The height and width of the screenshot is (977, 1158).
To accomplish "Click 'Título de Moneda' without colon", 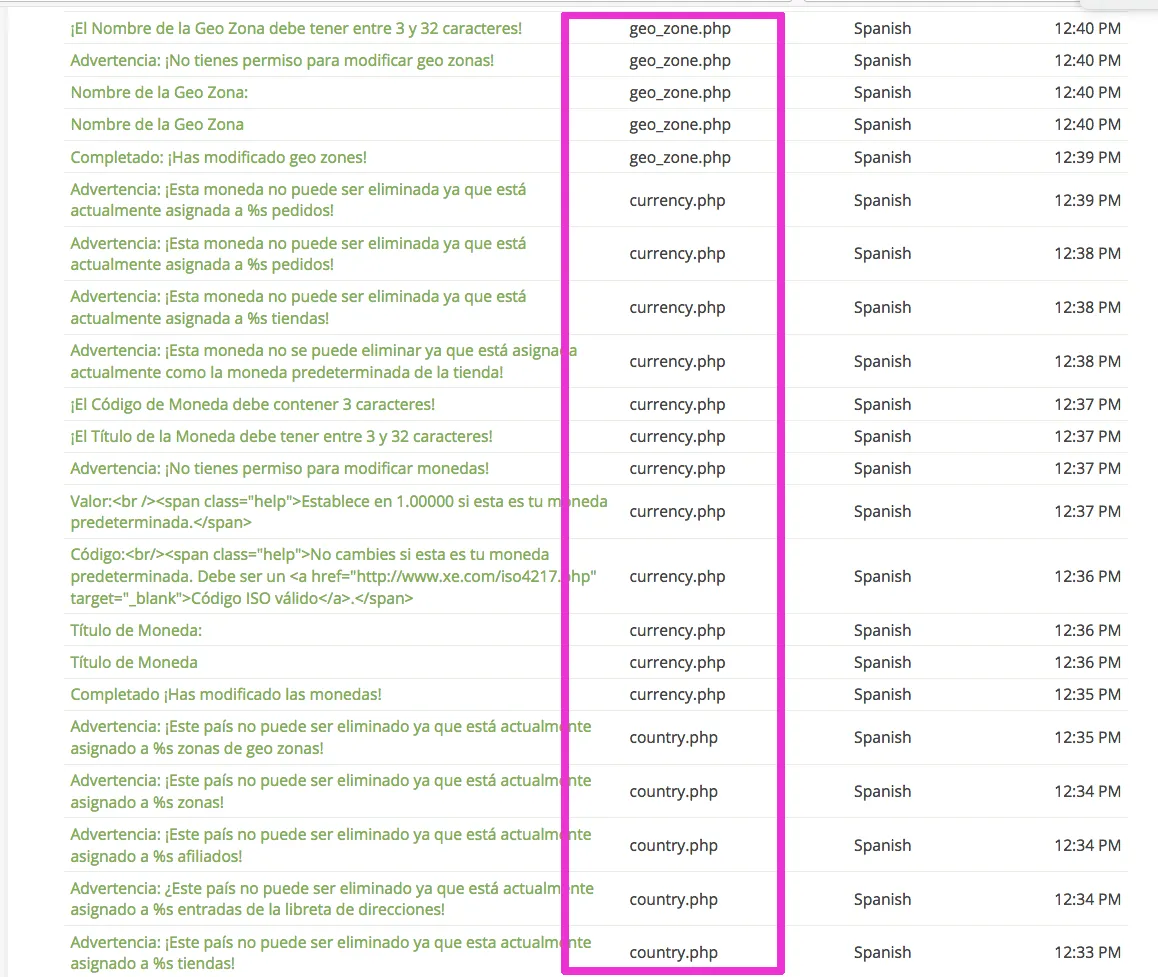I will point(134,662).
